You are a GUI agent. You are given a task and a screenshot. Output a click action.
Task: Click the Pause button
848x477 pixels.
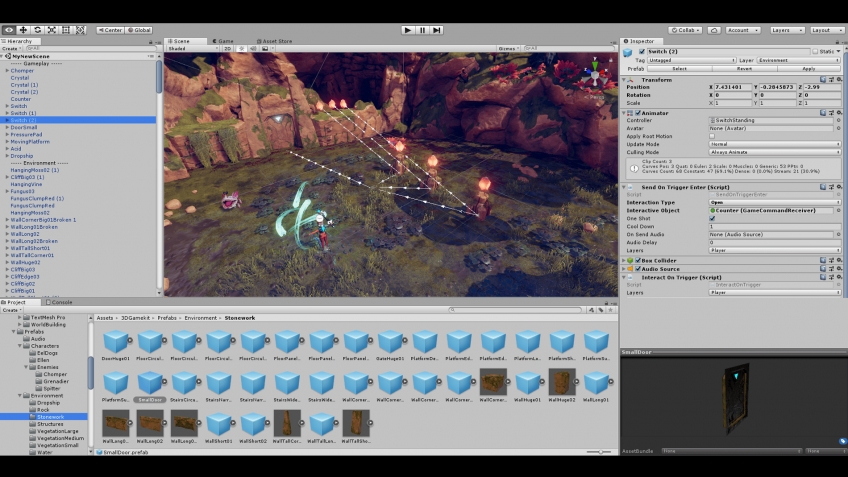(422, 30)
